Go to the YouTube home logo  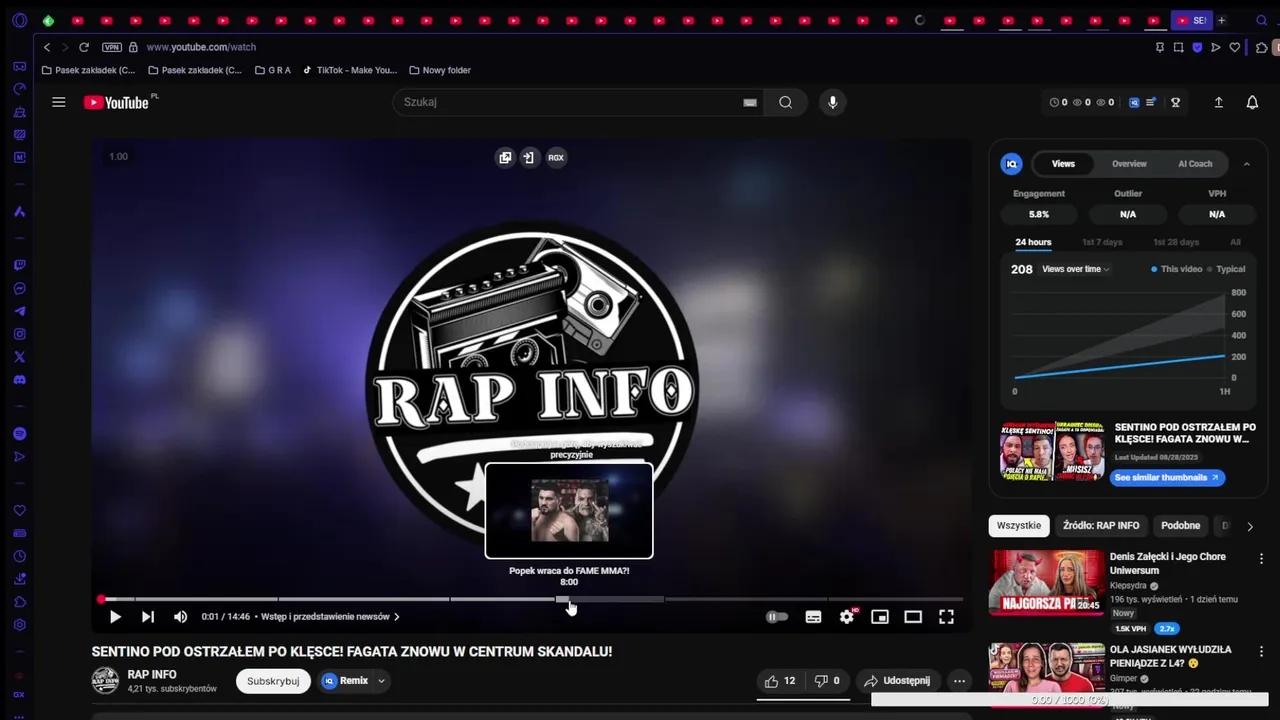pyautogui.click(x=117, y=102)
